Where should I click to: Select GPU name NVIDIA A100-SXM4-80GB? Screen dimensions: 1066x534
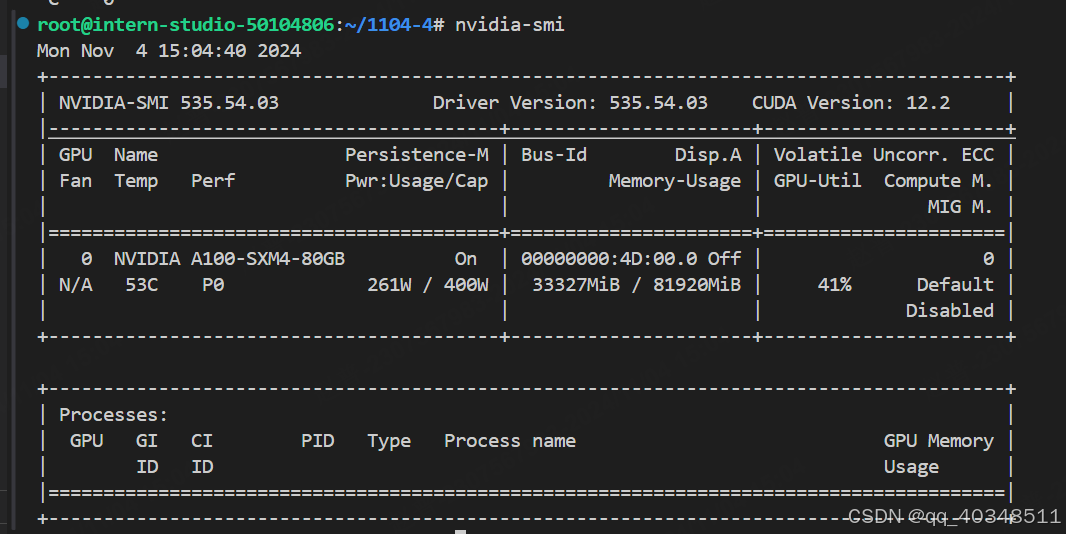tap(230, 259)
